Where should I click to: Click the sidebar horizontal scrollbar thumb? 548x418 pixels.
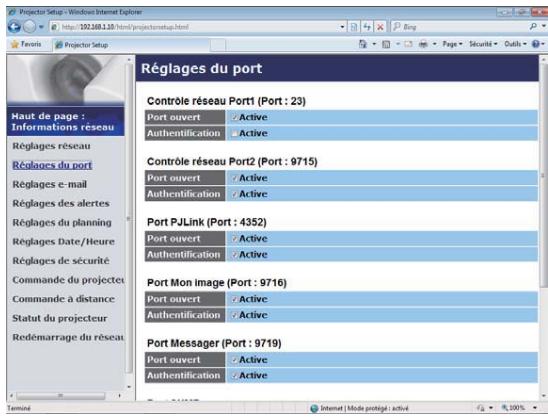click(60, 396)
